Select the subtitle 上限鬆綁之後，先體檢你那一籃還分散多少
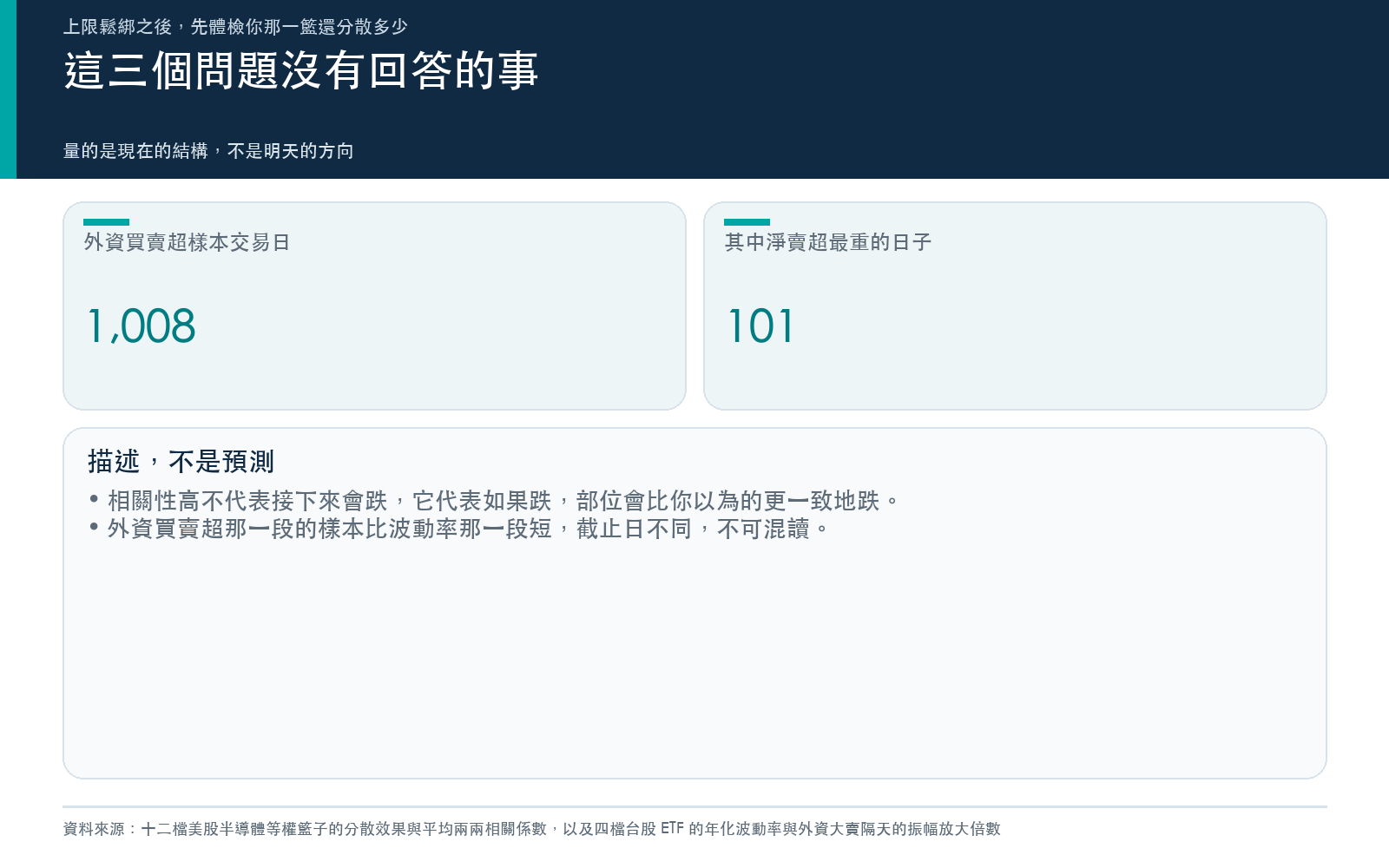Image resolution: width=1389 pixels, height=868 pixels. click(x=235, y=27)
